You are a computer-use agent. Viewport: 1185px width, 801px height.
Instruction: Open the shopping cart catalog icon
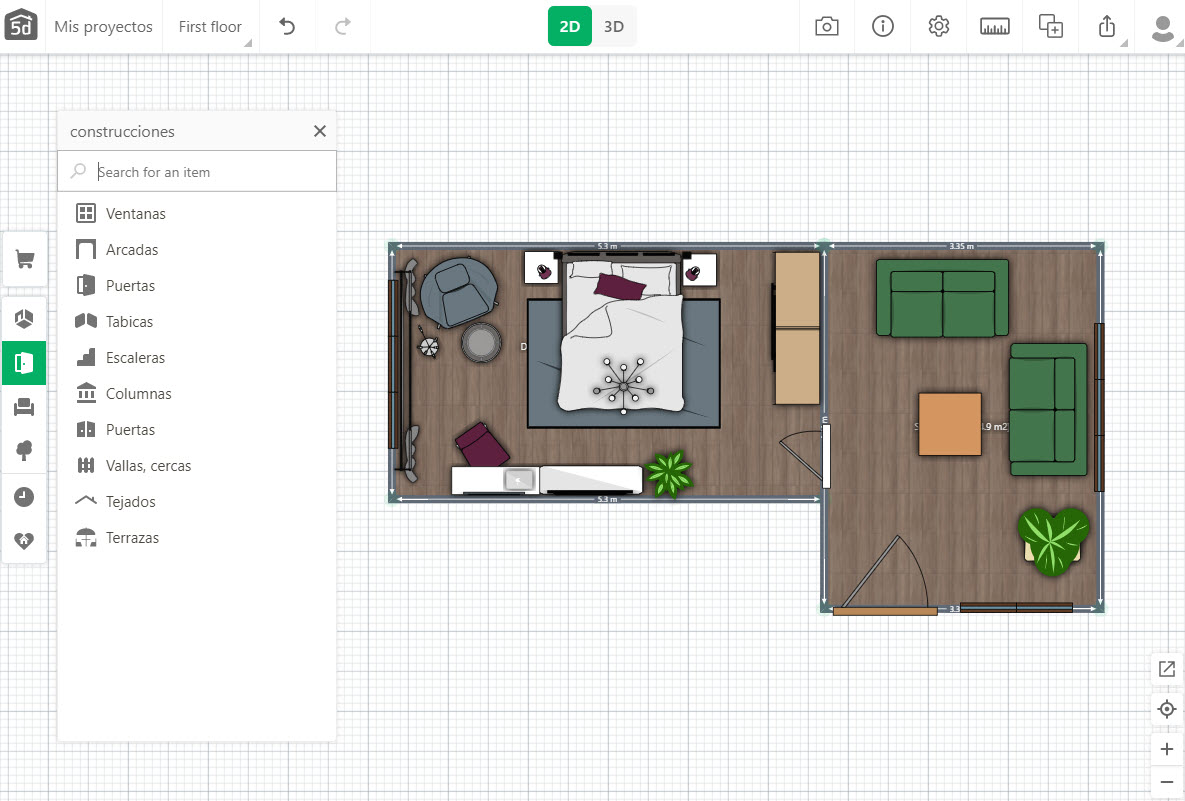coord(25,260)
